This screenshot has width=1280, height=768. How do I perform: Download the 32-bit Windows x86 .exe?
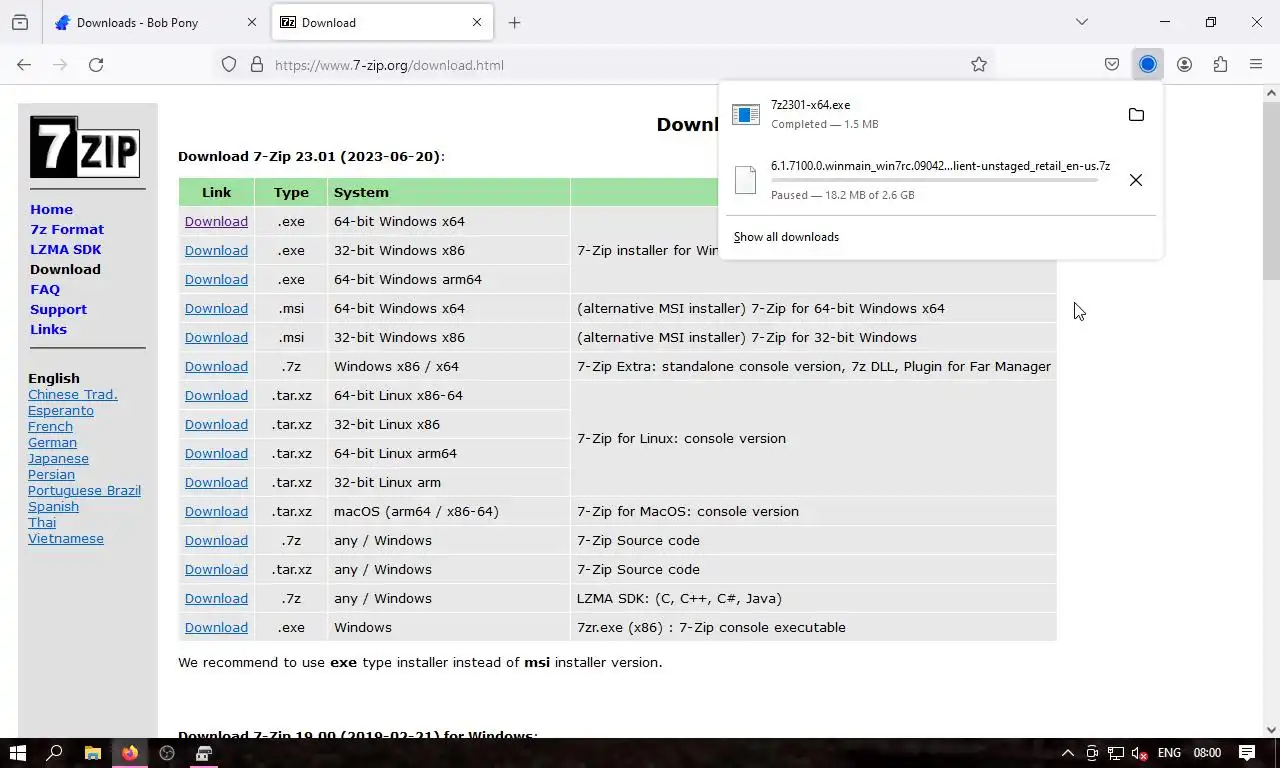(x=216, y=250)
